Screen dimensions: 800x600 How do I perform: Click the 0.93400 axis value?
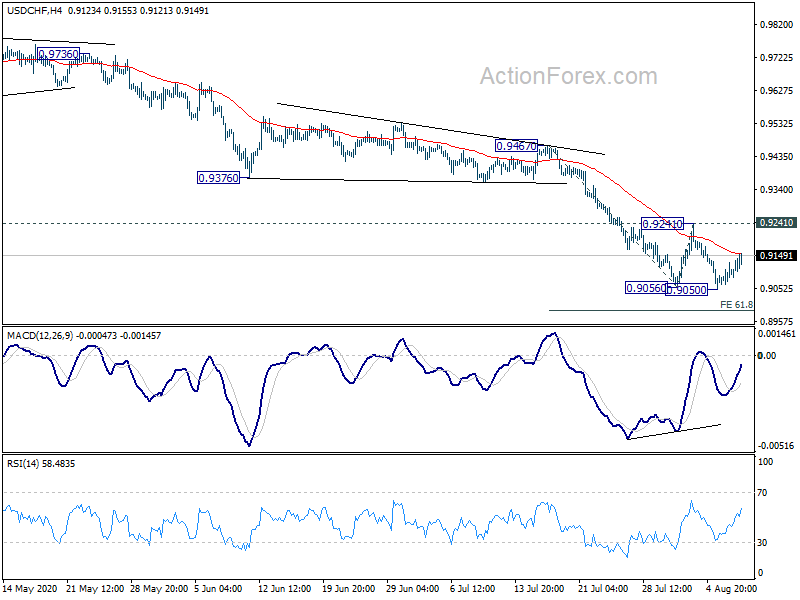click(777, 190)
